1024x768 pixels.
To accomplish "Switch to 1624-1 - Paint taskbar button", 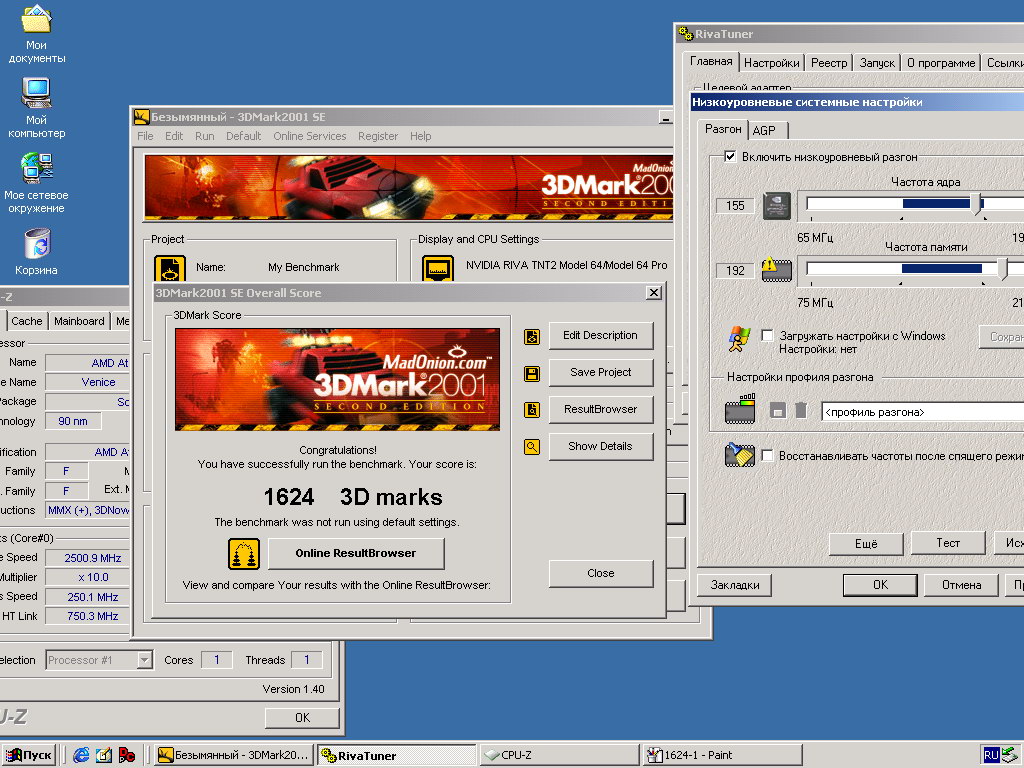I will (x=722, y=755).
